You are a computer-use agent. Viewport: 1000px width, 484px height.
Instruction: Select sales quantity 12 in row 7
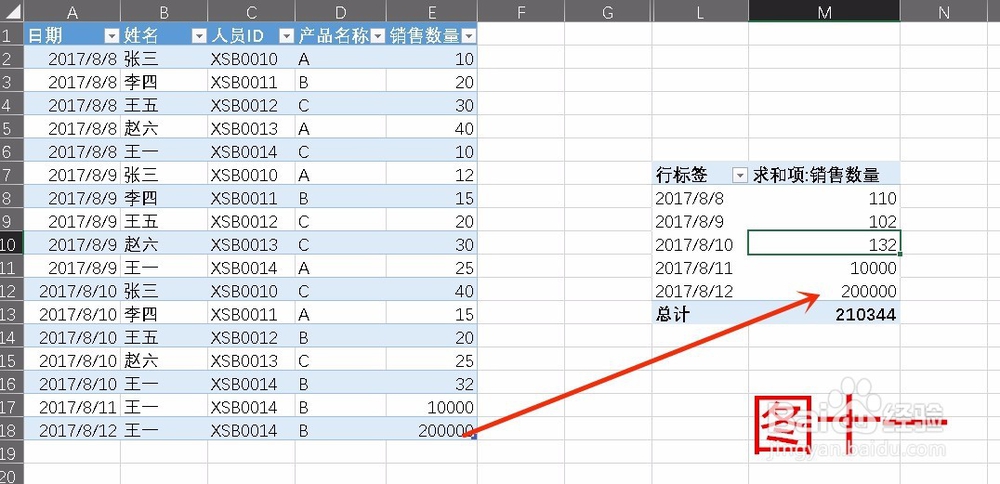[432, 175]
